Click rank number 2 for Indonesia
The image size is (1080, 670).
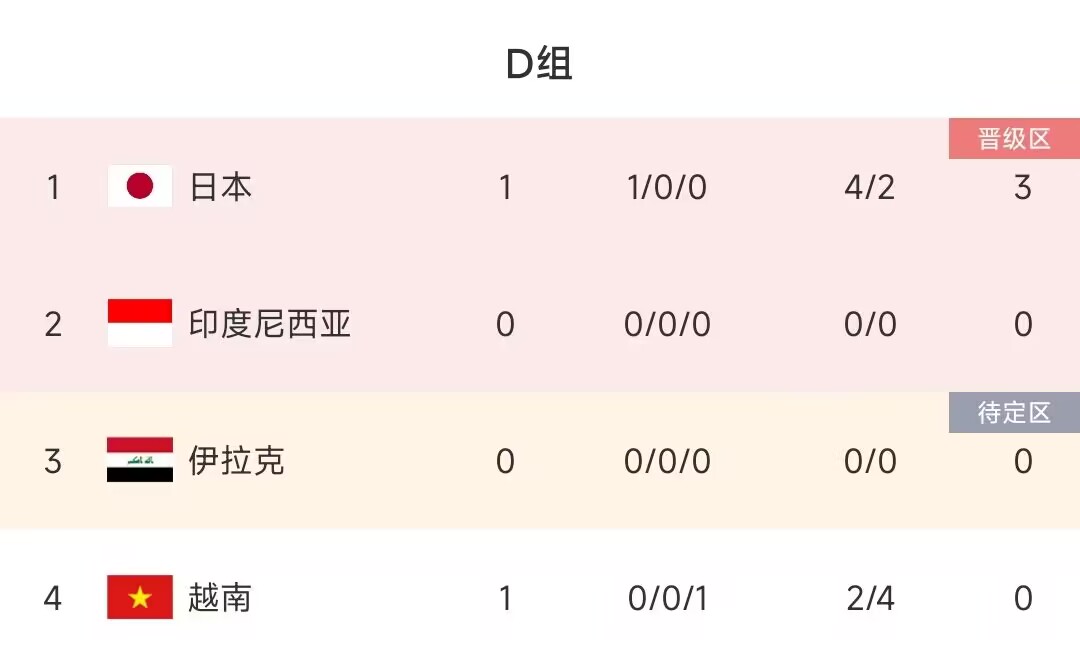[x=53, y=324]
